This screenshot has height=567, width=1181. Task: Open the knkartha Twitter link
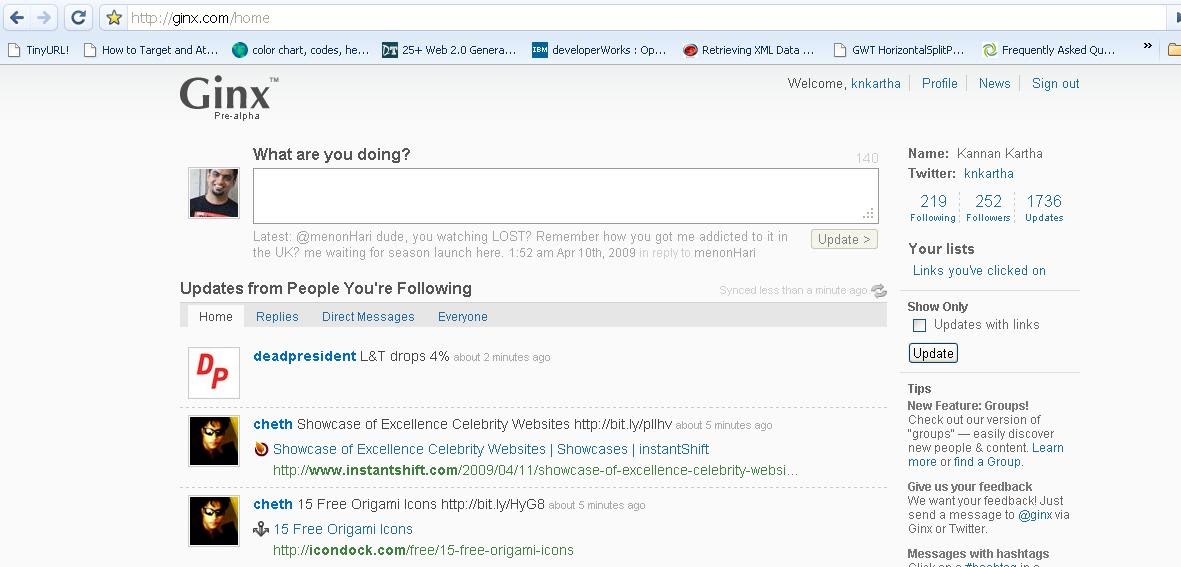pyautogui.click(x=988, y=174)
